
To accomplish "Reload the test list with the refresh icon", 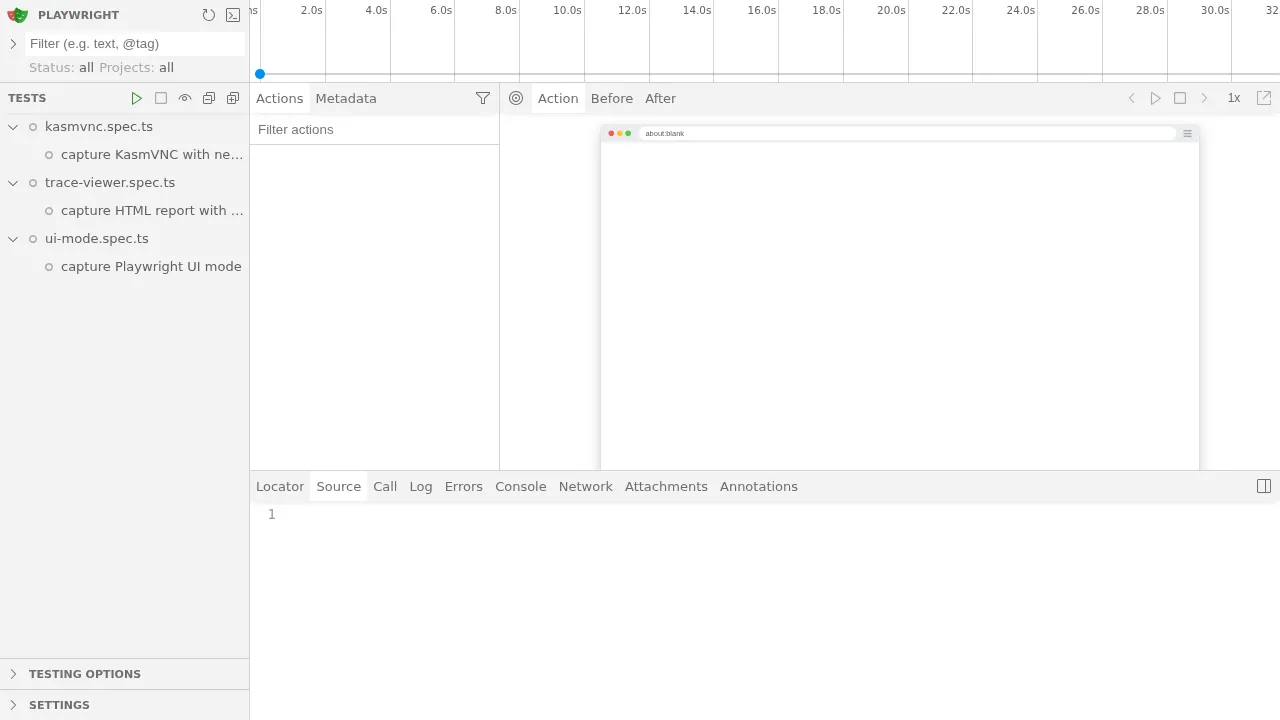I will (x=209, y=14).
